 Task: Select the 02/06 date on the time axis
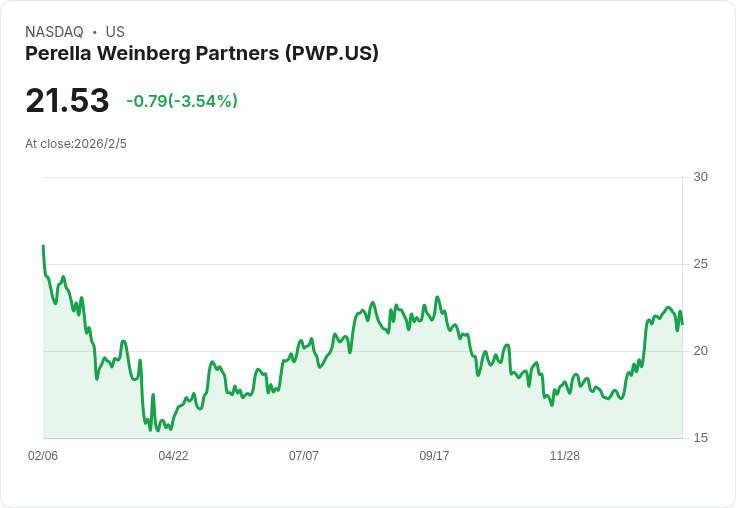[43, 456]
